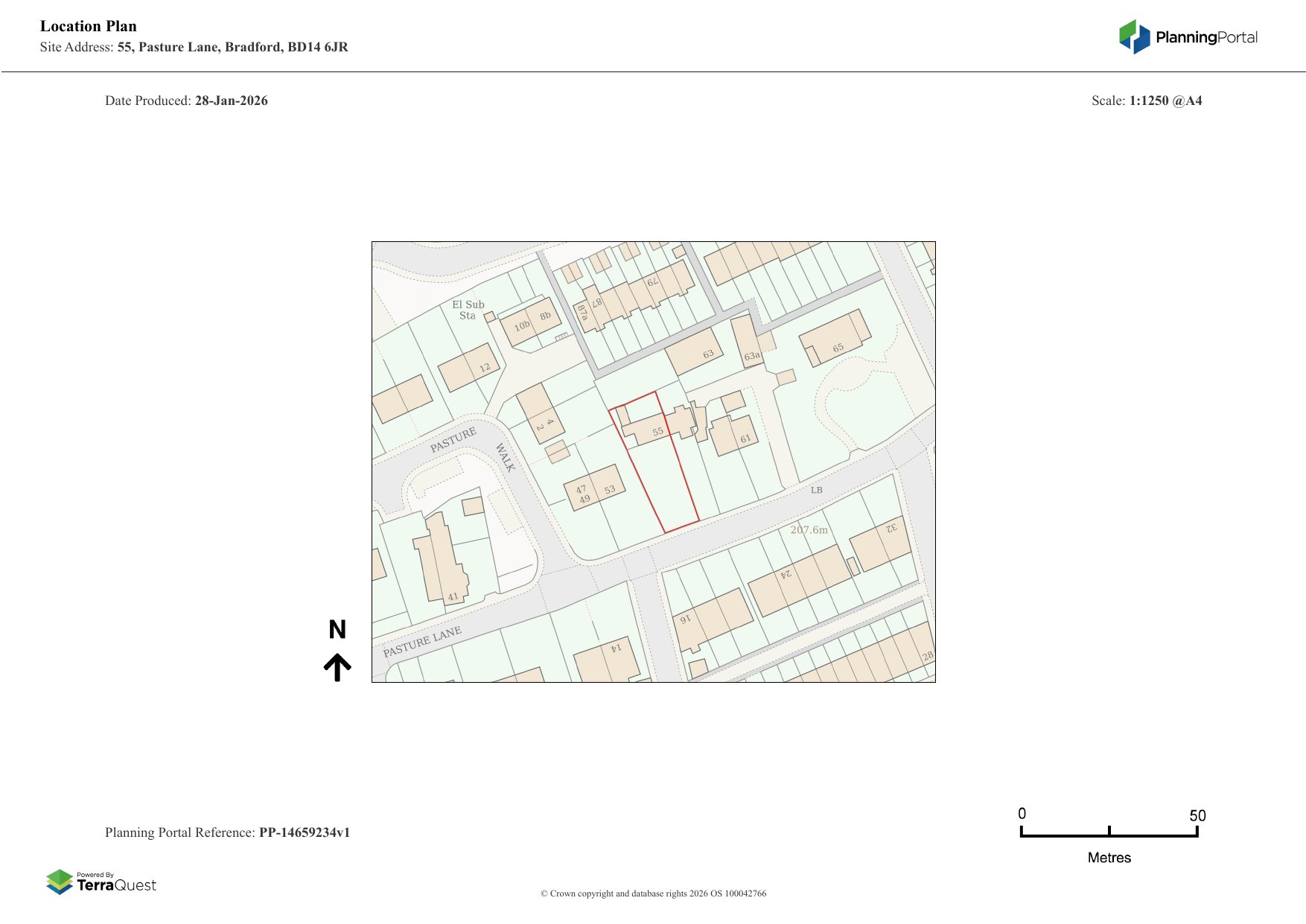
Task: Click the PP-14659234v1 reference number
Action: click(304, 832)
